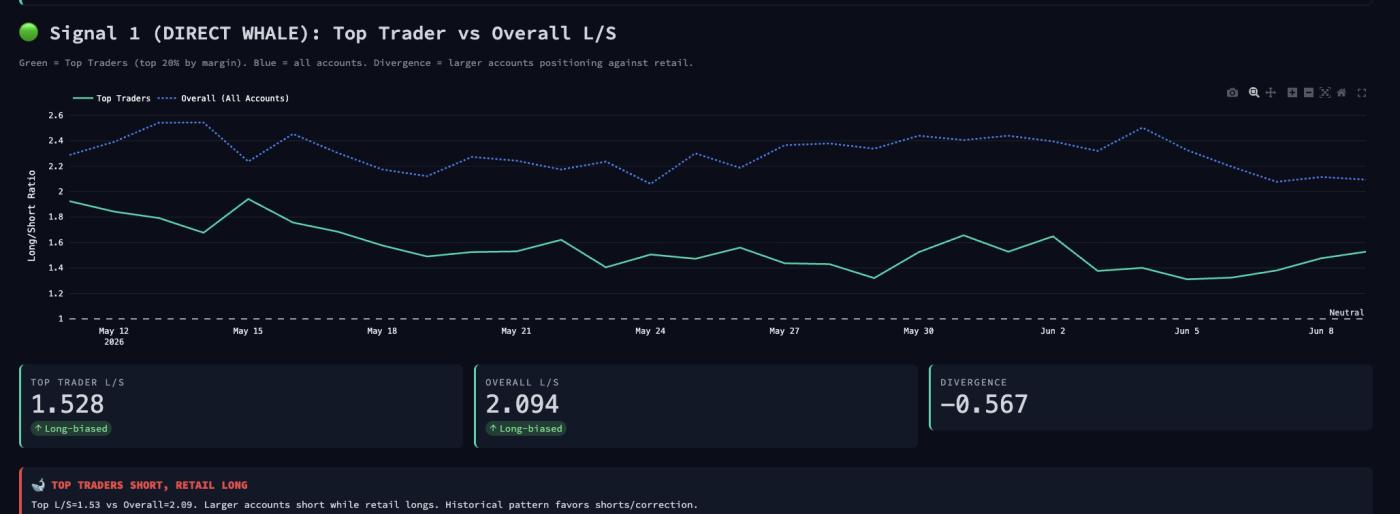Click the May 15 x-axis label
This screenshot has height=514, width=1400.
coord(247,331)
